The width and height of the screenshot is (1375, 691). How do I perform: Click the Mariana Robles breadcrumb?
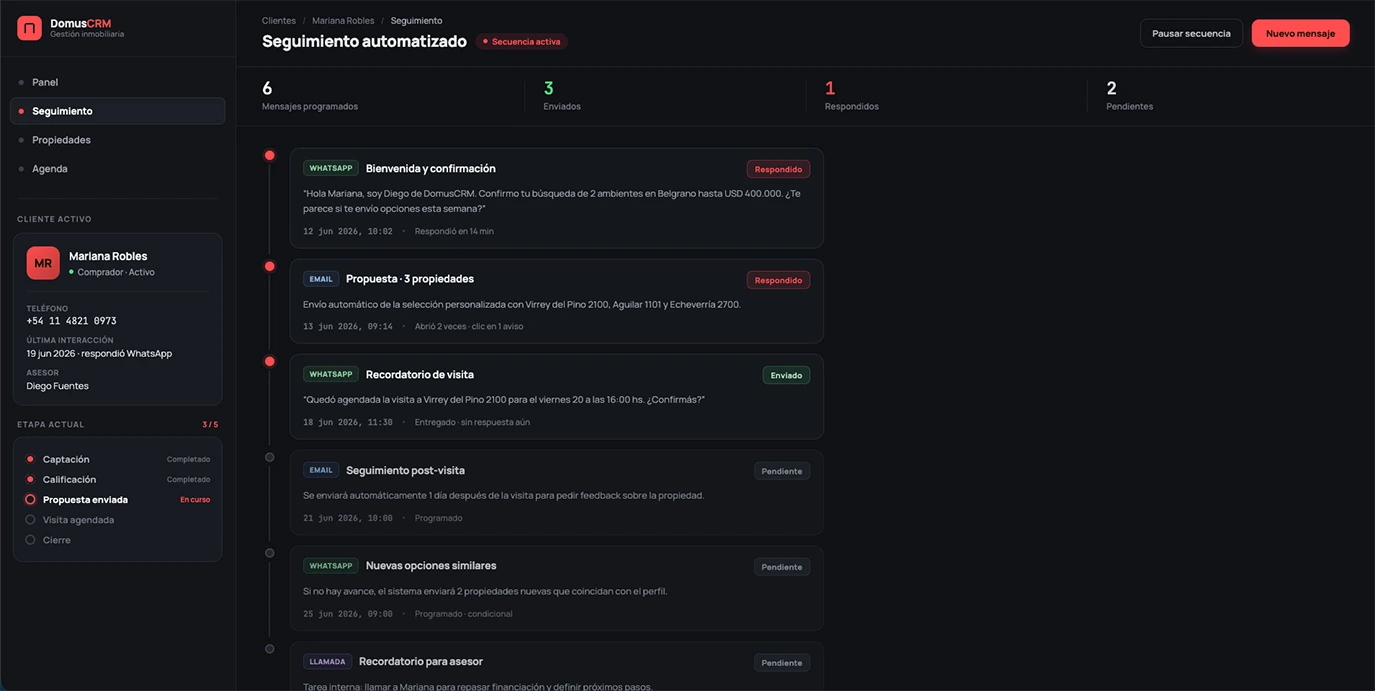click(343, 20)
